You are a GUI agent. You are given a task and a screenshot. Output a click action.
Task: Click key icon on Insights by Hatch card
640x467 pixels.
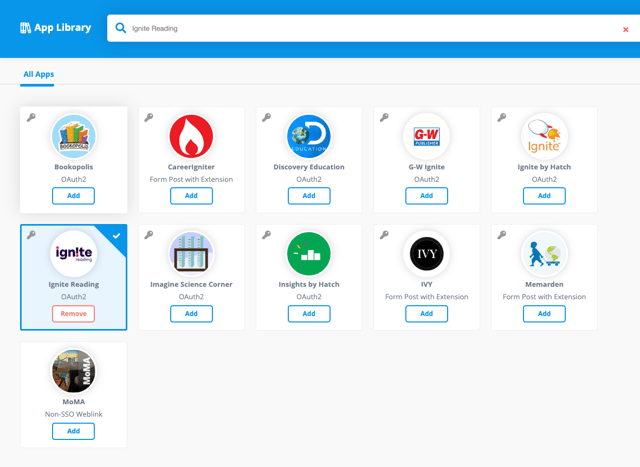click(266, 235)
